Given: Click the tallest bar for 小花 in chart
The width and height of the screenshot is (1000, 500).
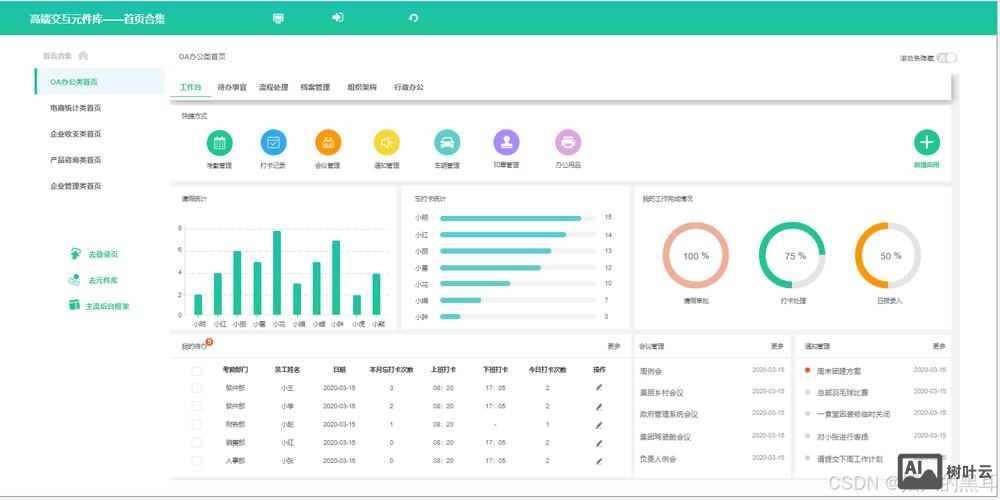Looking at the screenshot, I should (x=277, y=273).
